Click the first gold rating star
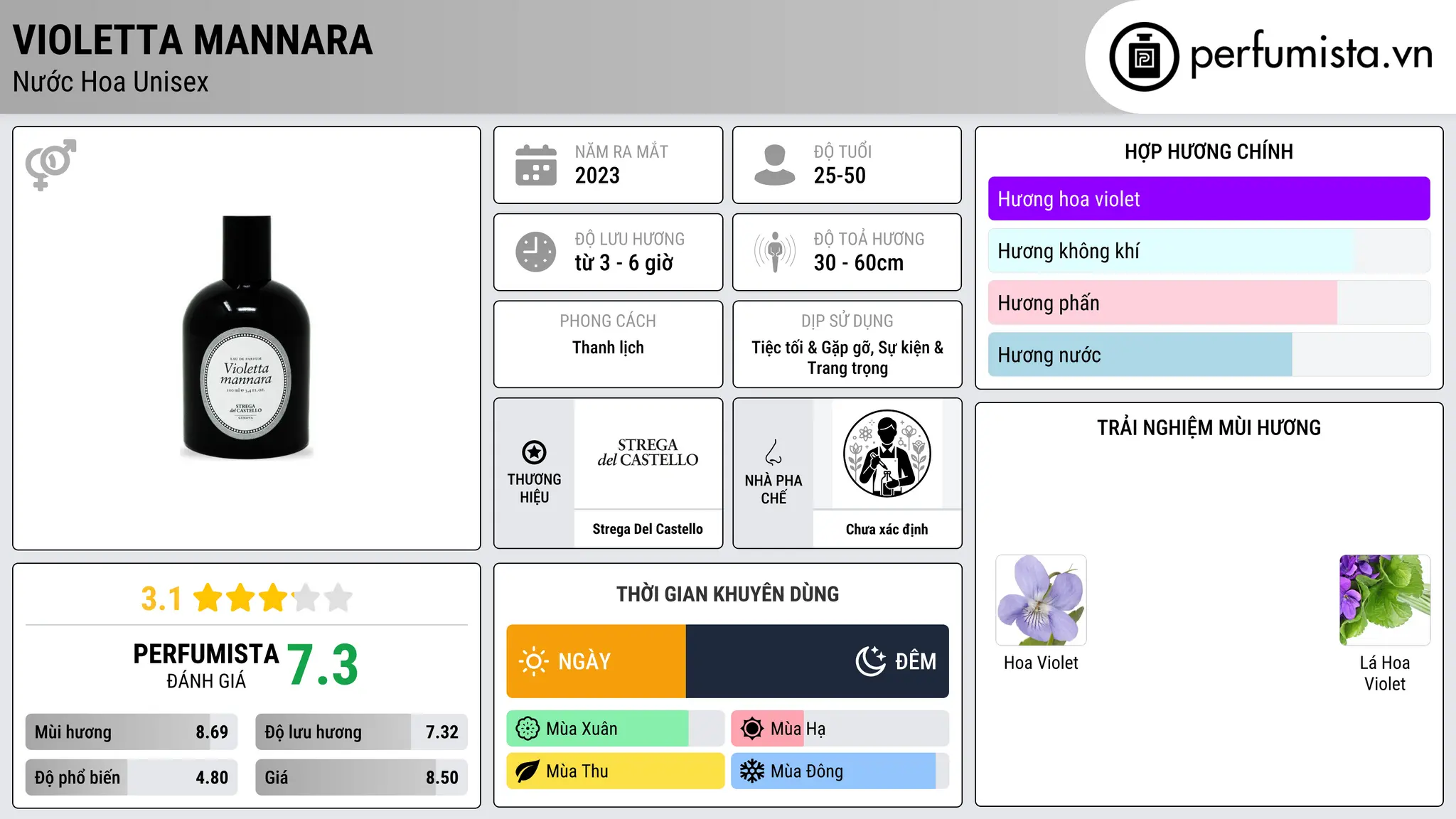 click(x=208, y=598)
